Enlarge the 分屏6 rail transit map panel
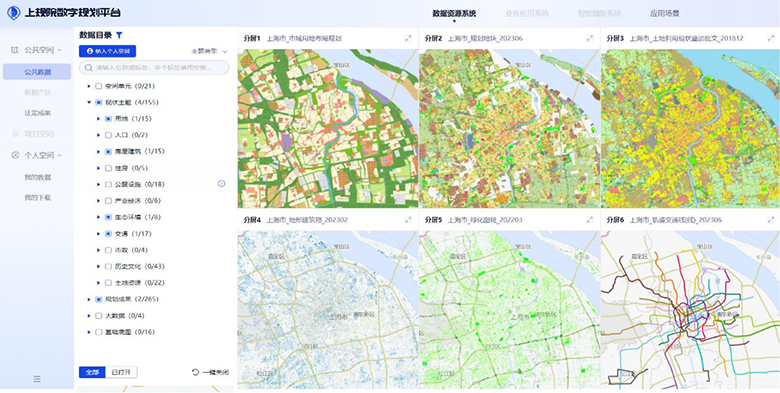This screenshot has width=780, height=393. click(x=771, y=219)
